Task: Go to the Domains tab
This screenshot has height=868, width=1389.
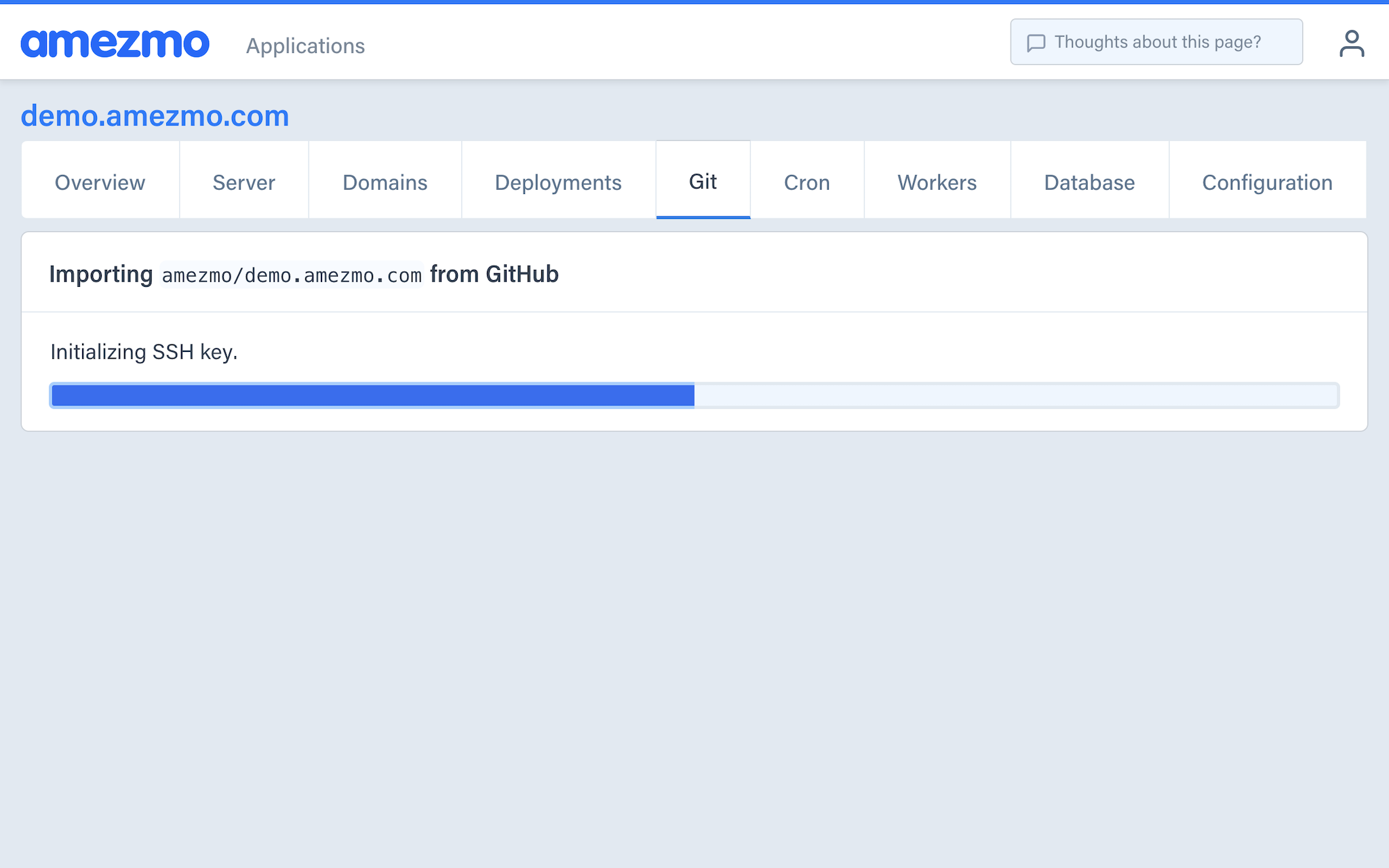Action: coord(385,182)
